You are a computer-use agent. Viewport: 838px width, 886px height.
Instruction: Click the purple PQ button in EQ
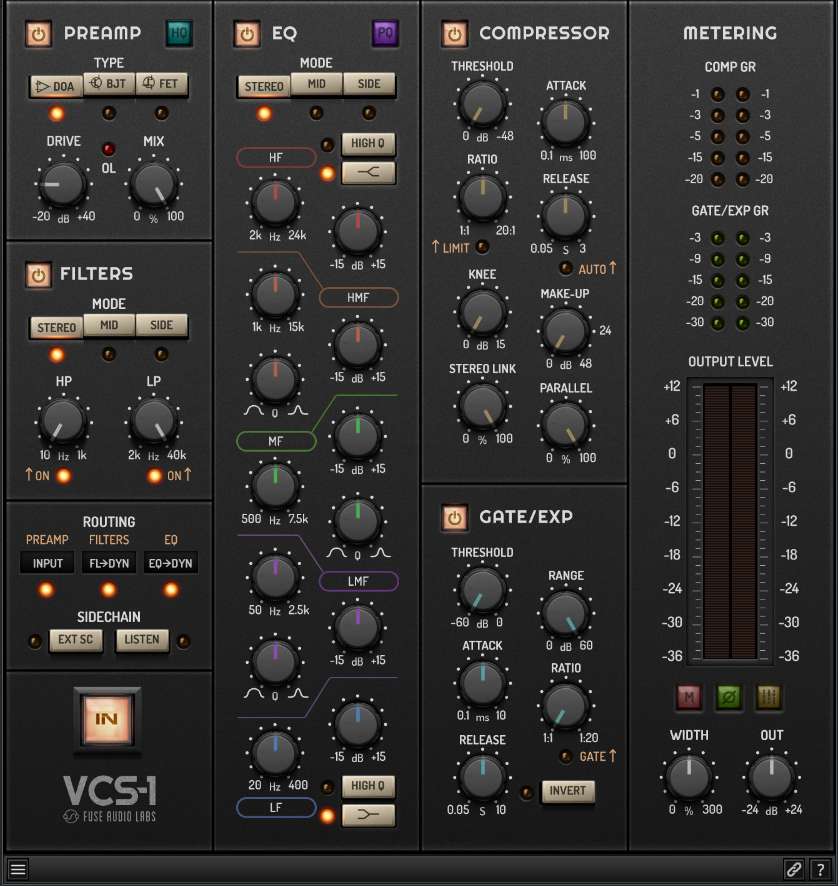click(385, 33)
